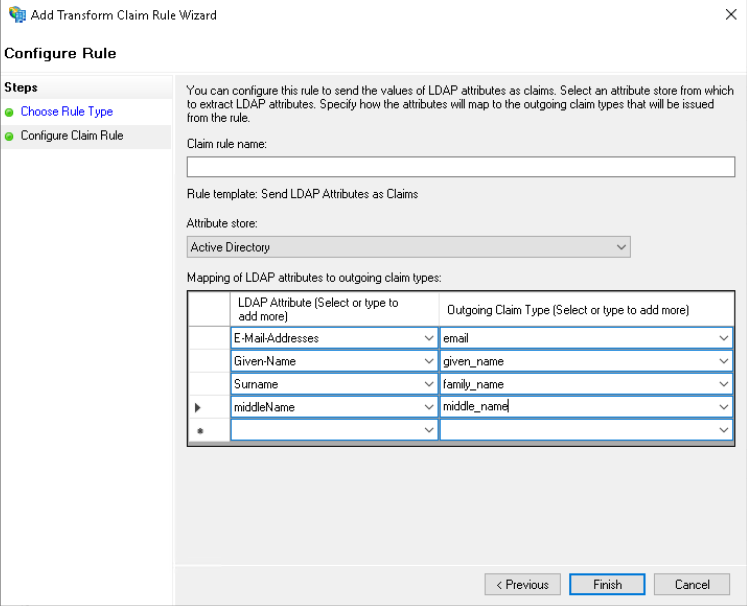Image resolution: width=747 pixels, height=606 pixels.
Task: Expand the email outgoing claim type dropdown
Action: [x=723, y=338]
